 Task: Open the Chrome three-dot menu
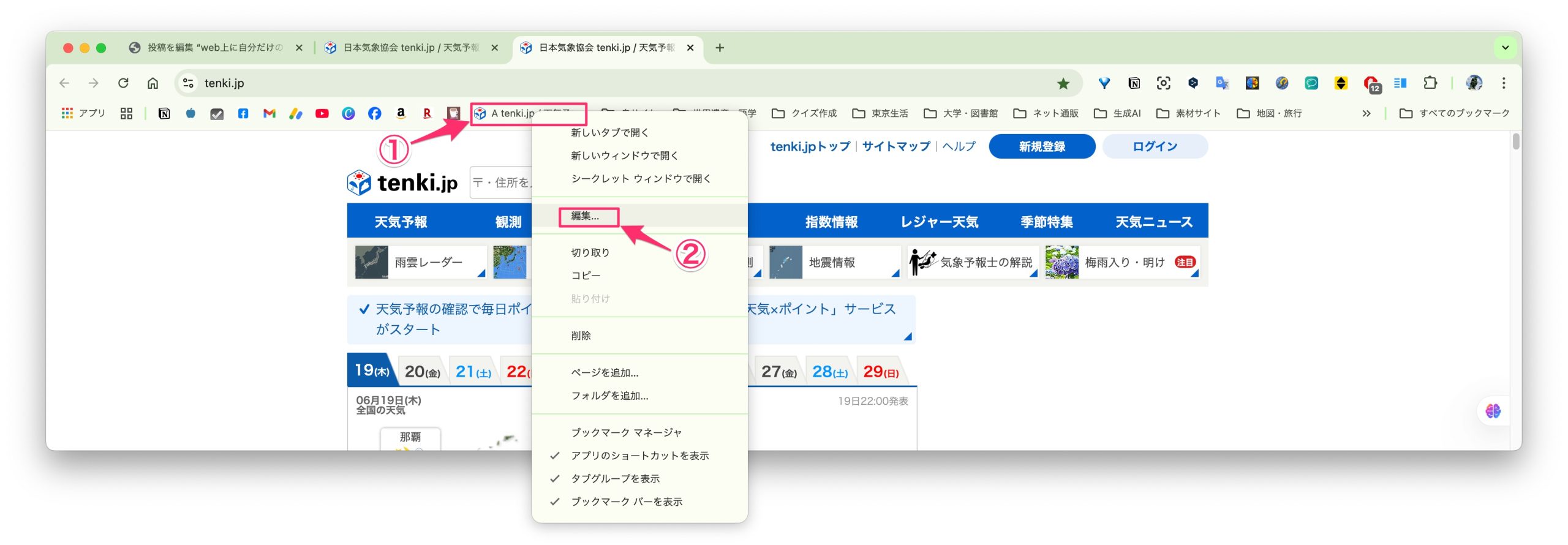pos(1504,83)
